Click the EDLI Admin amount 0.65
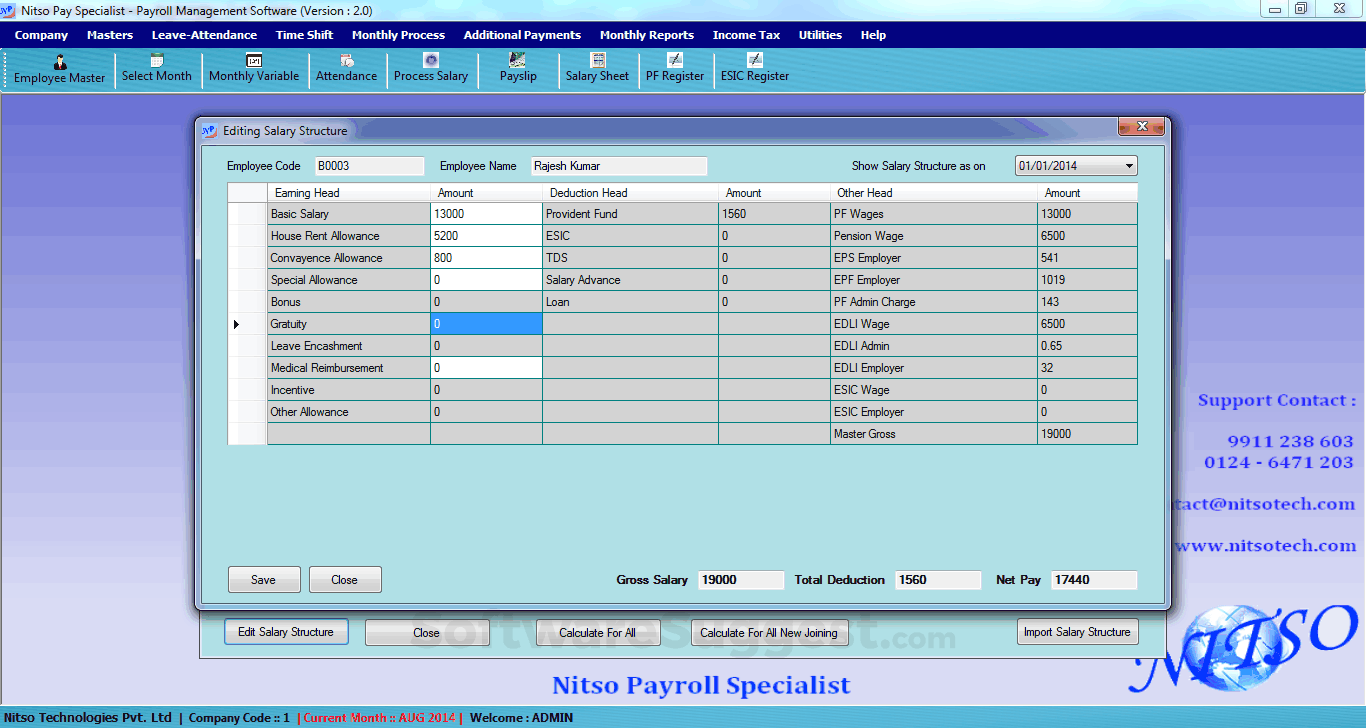Viewport: 1366px width, 728px height. tap(1088, 346)
